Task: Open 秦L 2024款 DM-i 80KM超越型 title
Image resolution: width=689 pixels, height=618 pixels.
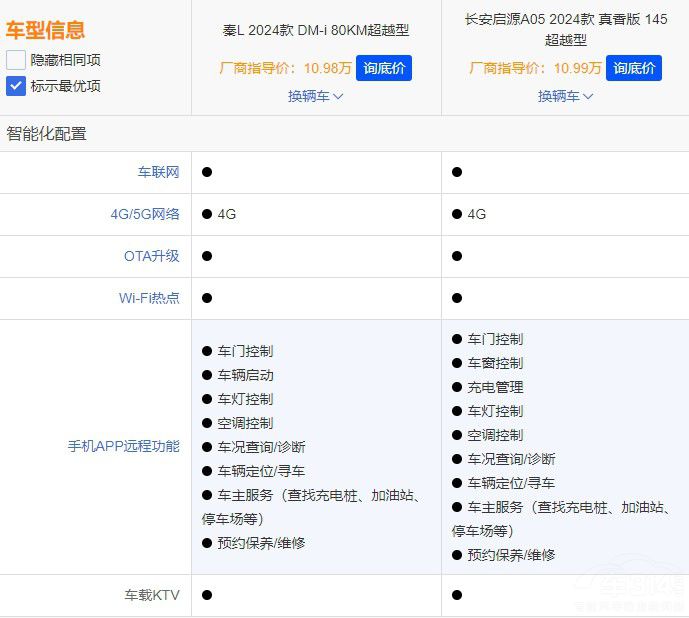Action: click(315, 30)
